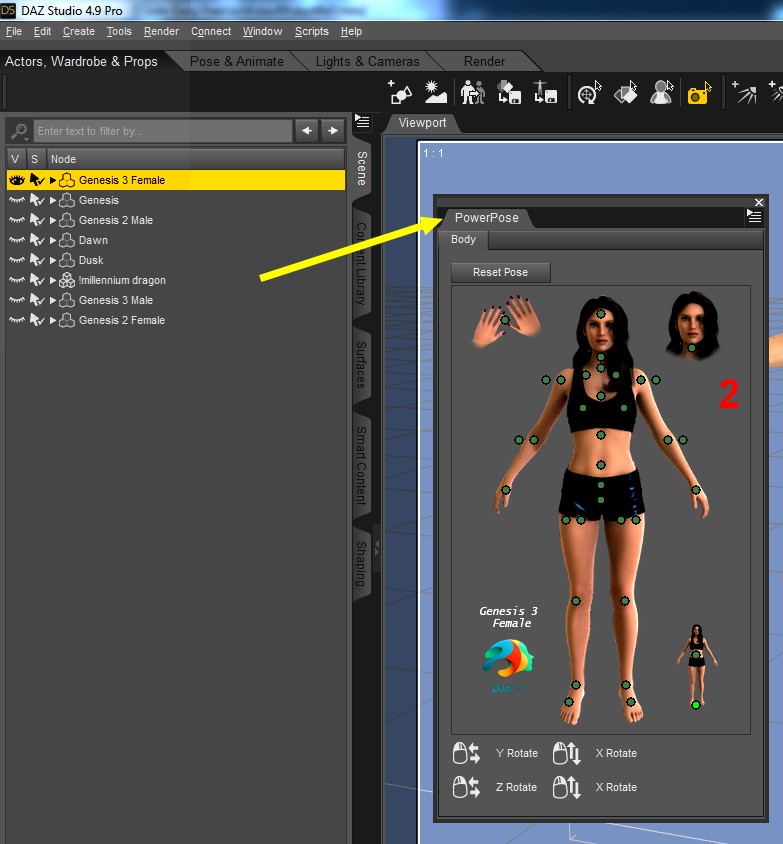783x844 pixels.
Task: Open the Transfer Utility two-figures icon
Action: point(472,92)
